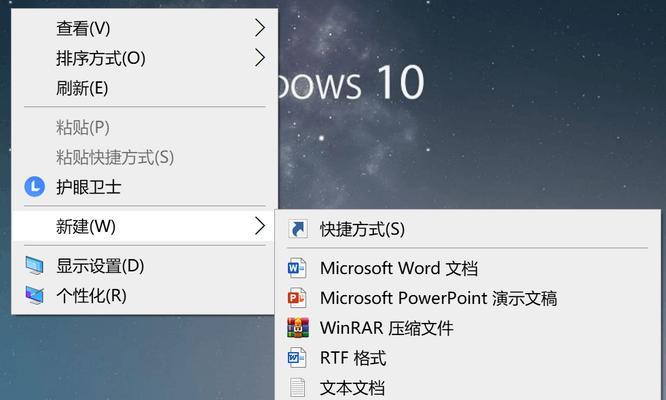Screen dimensions: 666x400
Task: Create a new 快捷方式(S) shortcut
Action: pyautogui.click(x=468, y=229)
